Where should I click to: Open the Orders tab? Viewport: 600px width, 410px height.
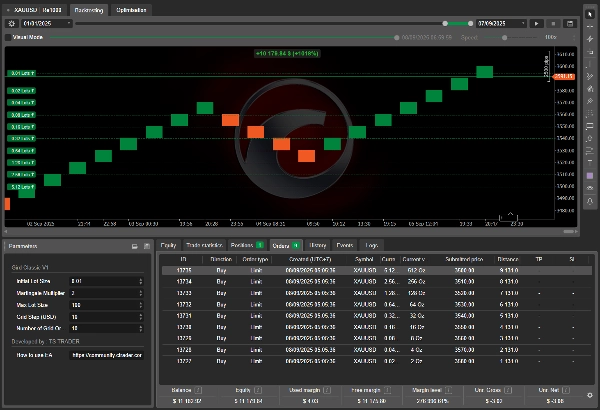[x=286, y=245]
